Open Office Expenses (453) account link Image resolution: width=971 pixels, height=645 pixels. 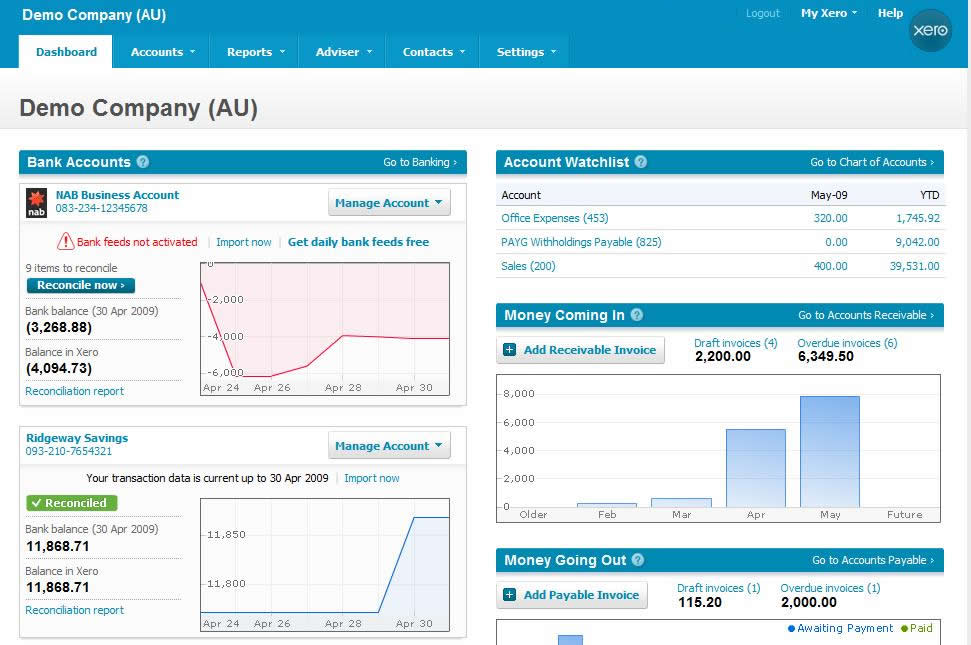(x=554, y=218)
